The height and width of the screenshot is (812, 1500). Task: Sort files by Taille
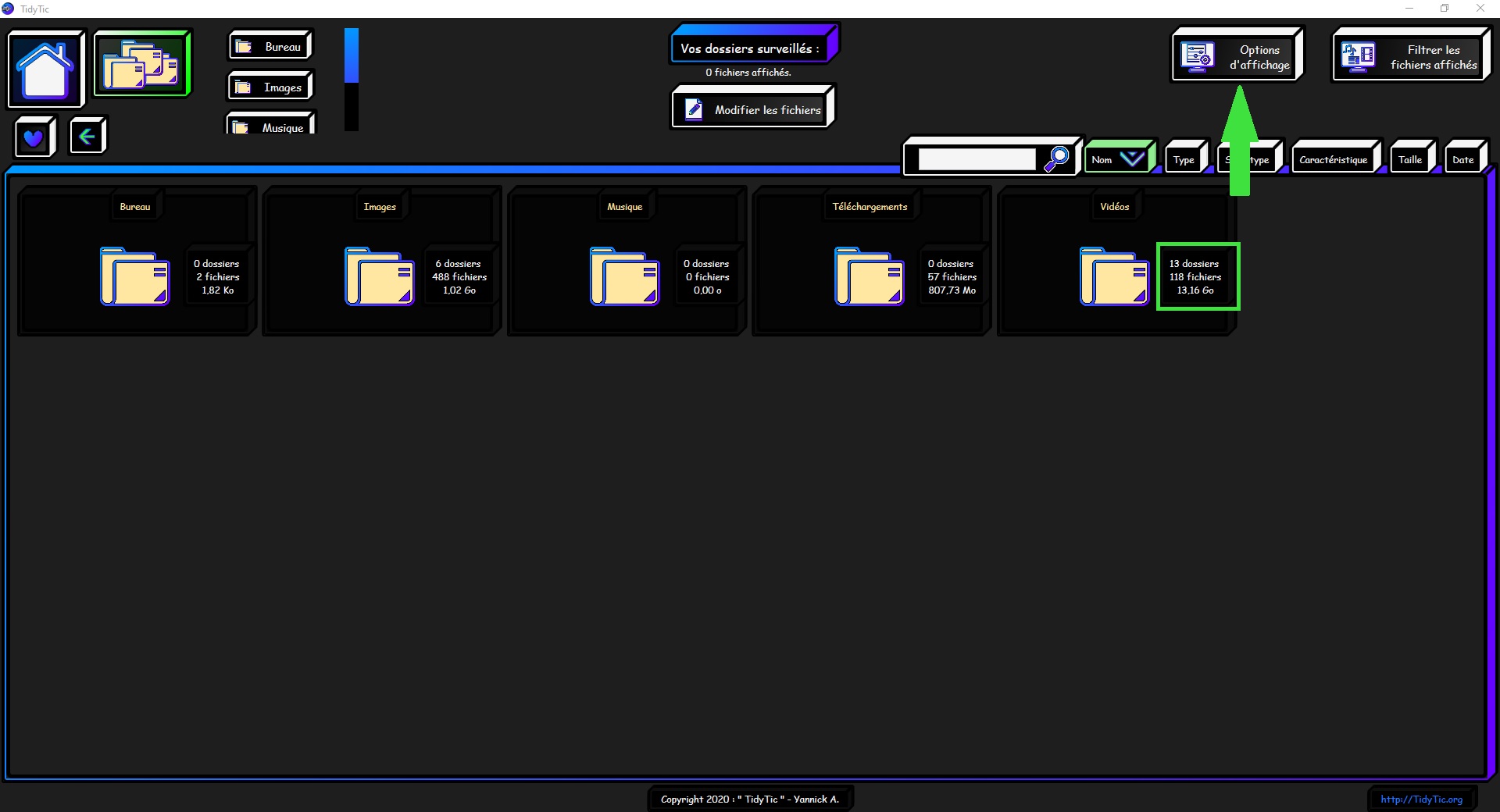1410,159
